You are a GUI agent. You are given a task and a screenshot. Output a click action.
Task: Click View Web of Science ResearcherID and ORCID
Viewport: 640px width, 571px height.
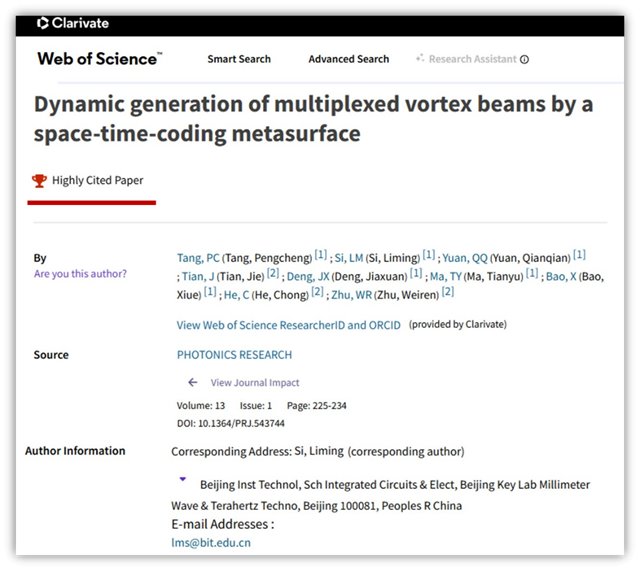(288, 325)
